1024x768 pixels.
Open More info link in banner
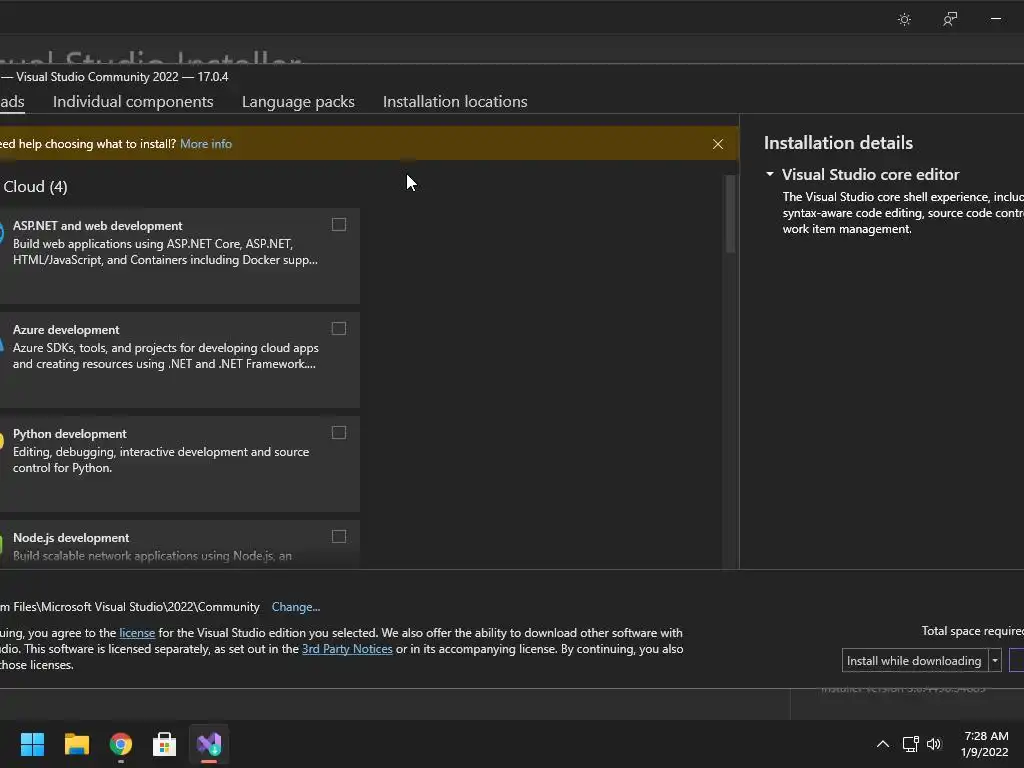[206, 144]
